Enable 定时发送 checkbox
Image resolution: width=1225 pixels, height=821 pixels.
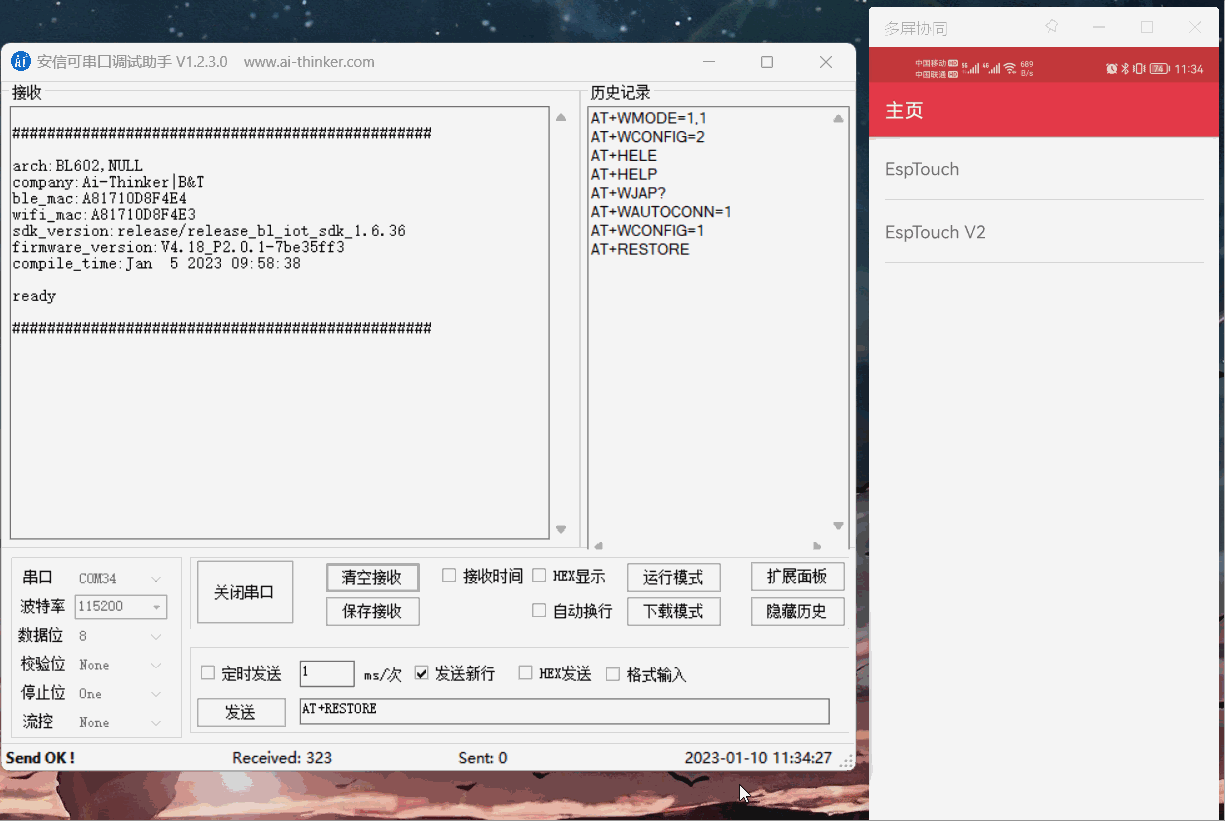coord(208,673)
